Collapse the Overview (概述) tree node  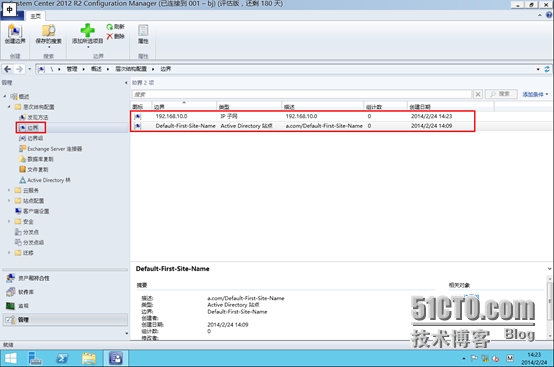click(5, 96)
